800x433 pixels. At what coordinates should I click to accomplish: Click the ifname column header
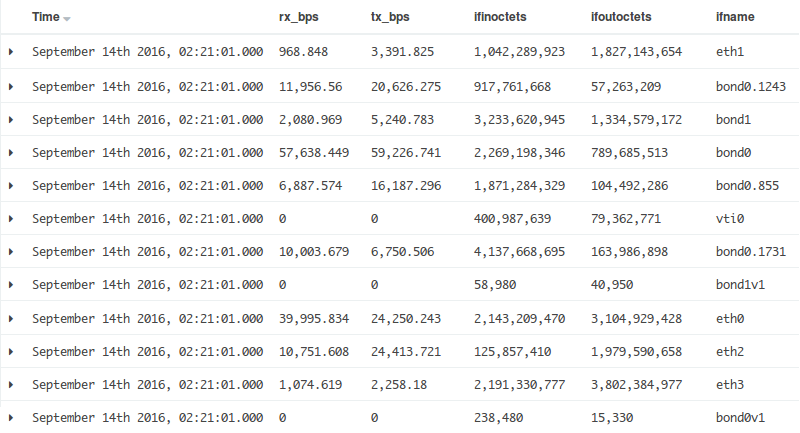735,18
